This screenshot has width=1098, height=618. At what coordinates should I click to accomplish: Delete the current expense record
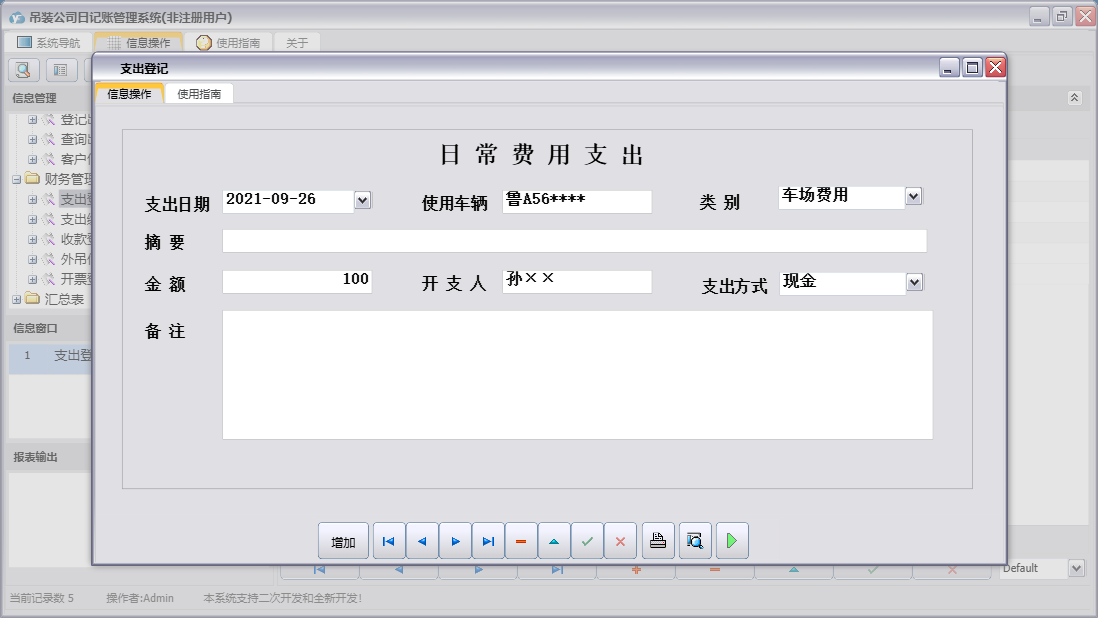click(x=521, y=540)
